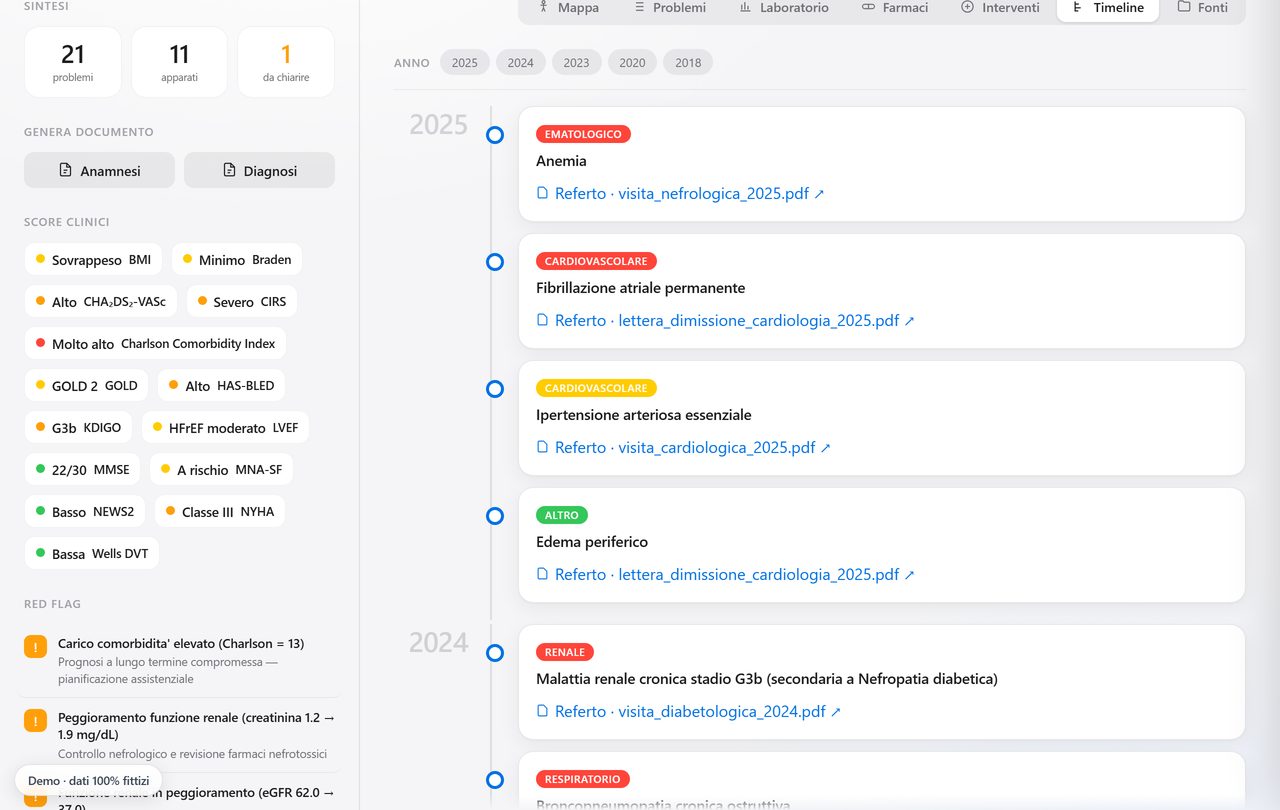Click the Edema periferico title
Screen dimensions: 1280x810
point(592,542)
